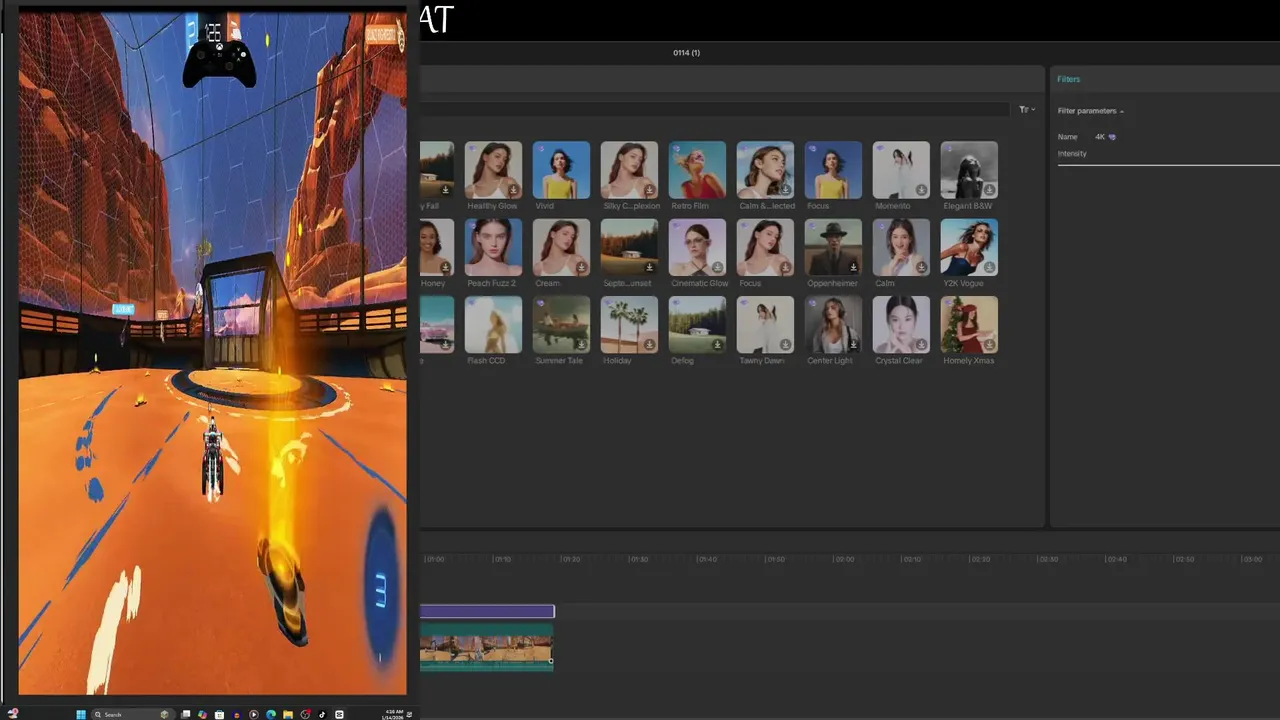Download the Healthy Glow filter
Screen dimensions: 1280x720
513,190
